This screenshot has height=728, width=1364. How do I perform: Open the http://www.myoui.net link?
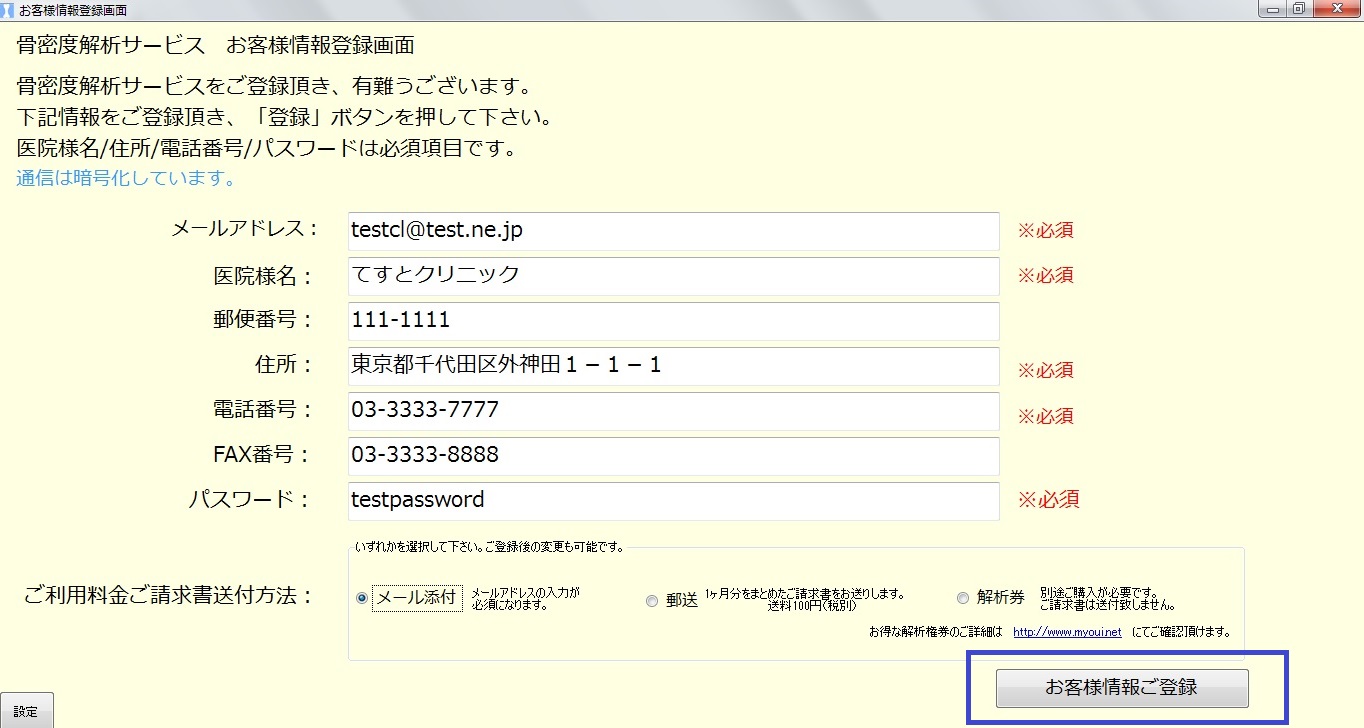(1067, 632)
